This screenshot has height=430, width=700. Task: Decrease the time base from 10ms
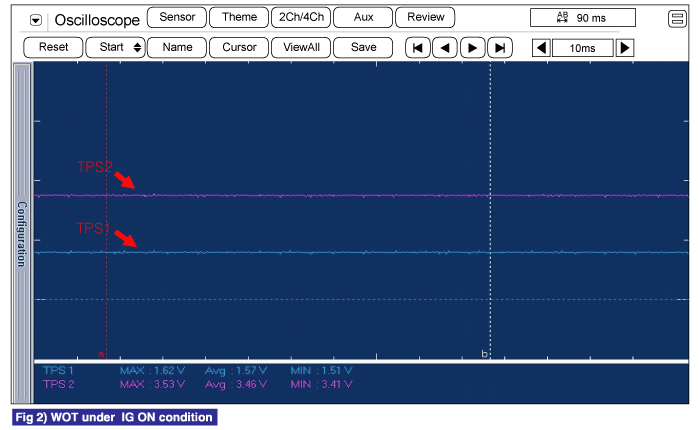(x=541, y=48)
